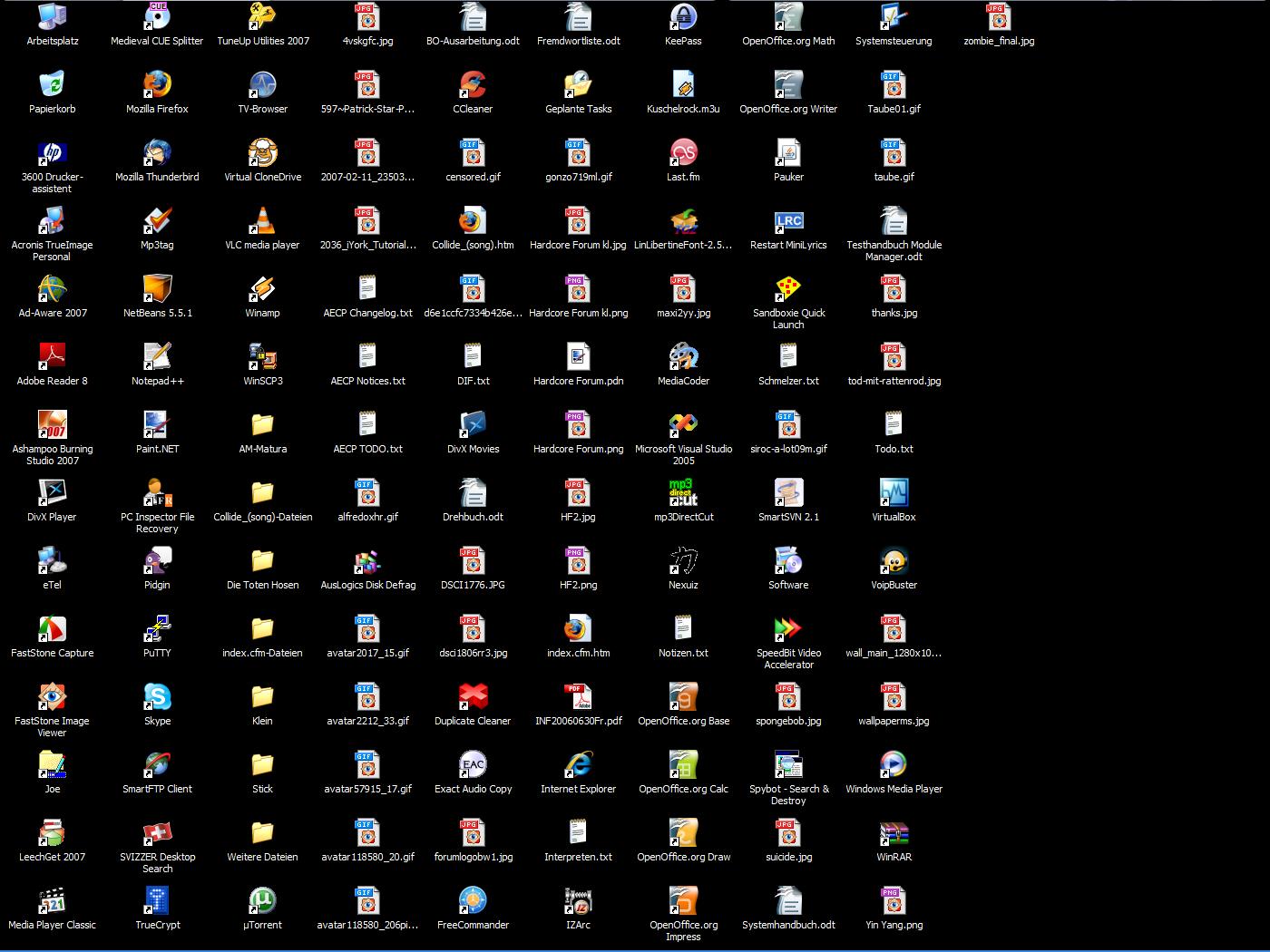Launch Ad-Aware 2007
The image size is (1270, 952).
[x=53, y=288]
